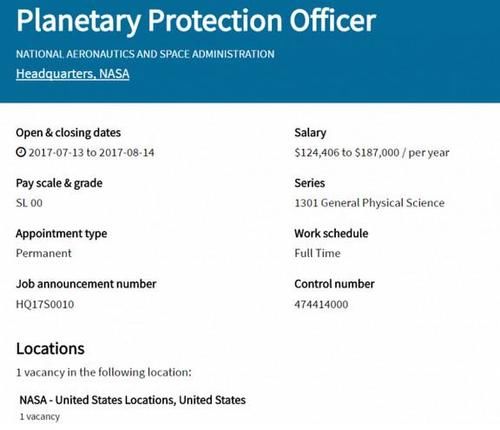Click the Series heading
Screen dimensions: 500x430
tap(310, 183)
